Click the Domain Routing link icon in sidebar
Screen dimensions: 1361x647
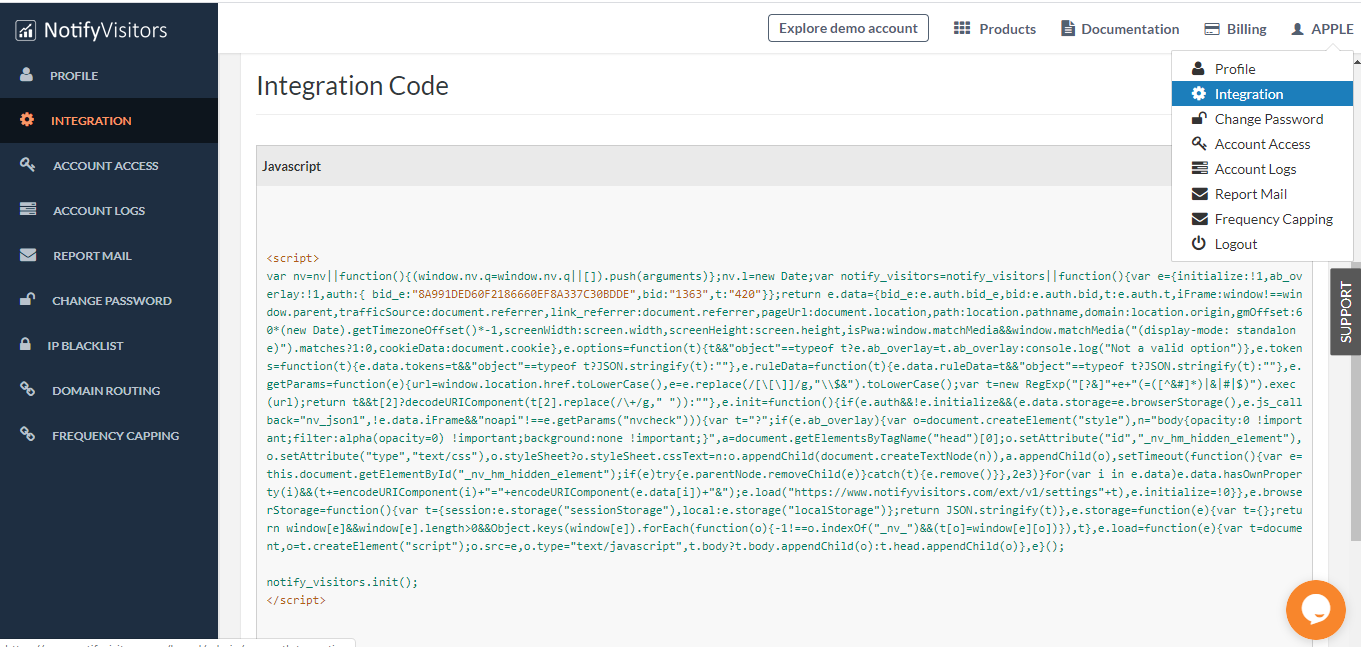(28, 390)
